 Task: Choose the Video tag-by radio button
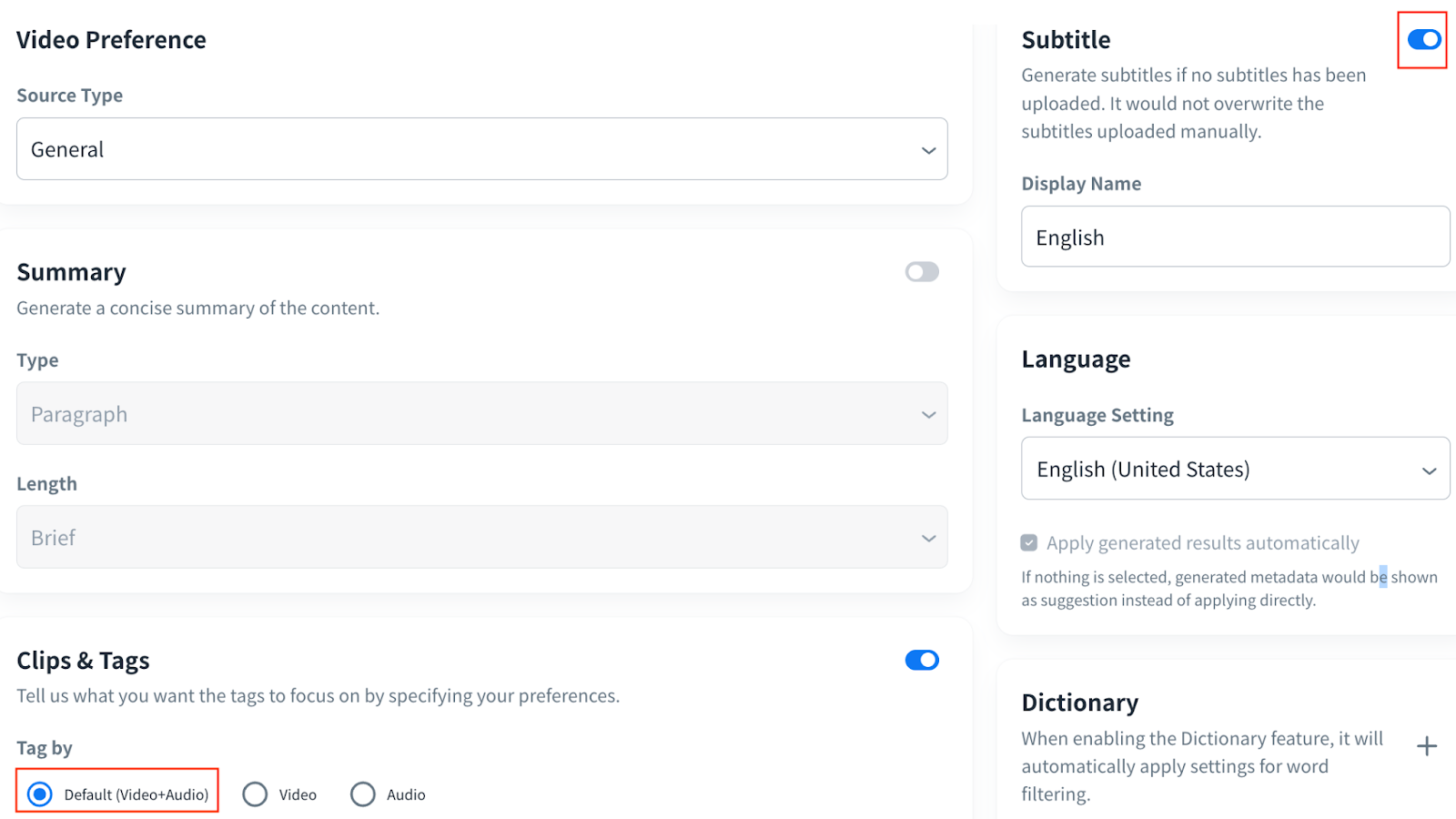[256, 794]
